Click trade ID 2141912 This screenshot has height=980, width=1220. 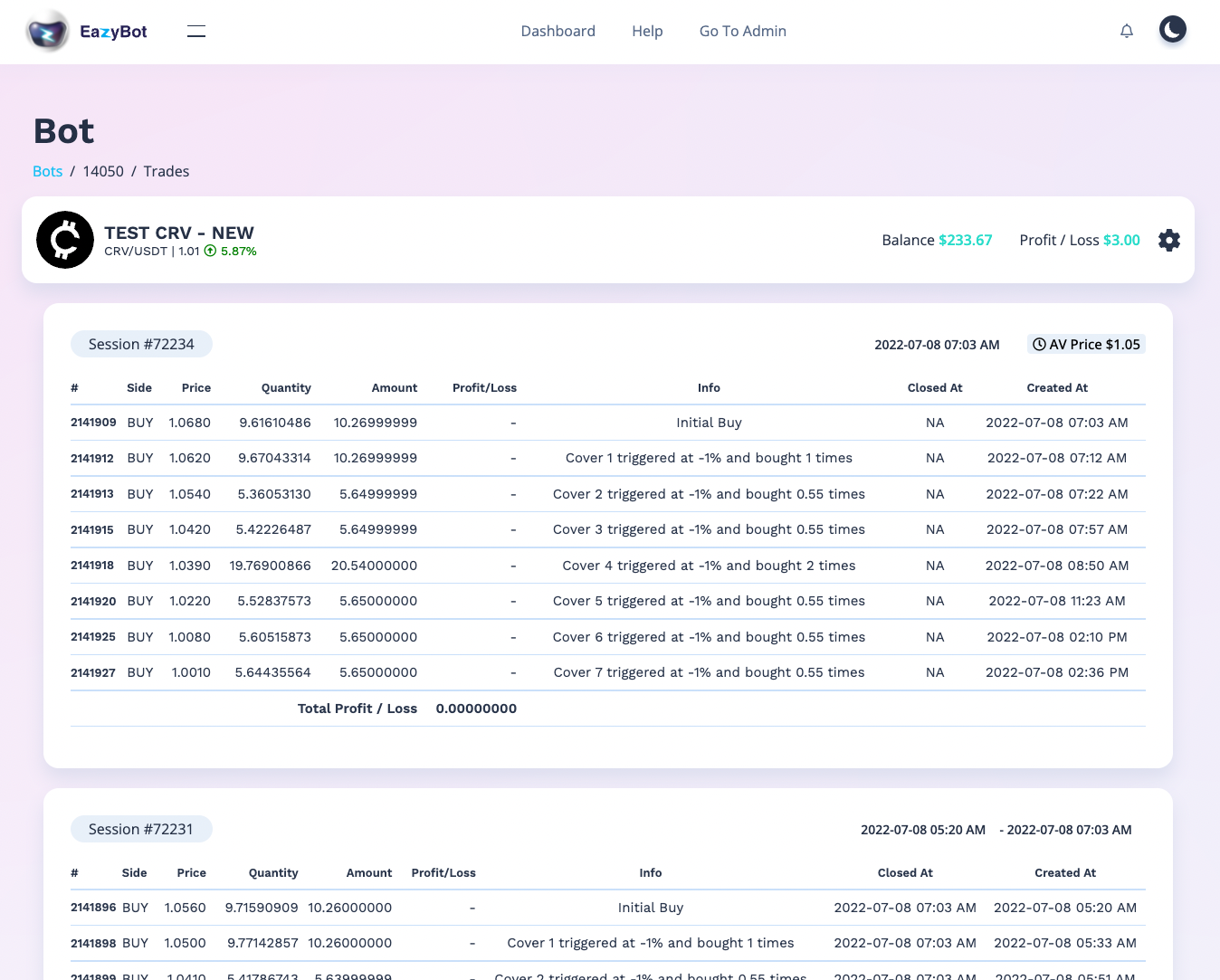(92, 458)
